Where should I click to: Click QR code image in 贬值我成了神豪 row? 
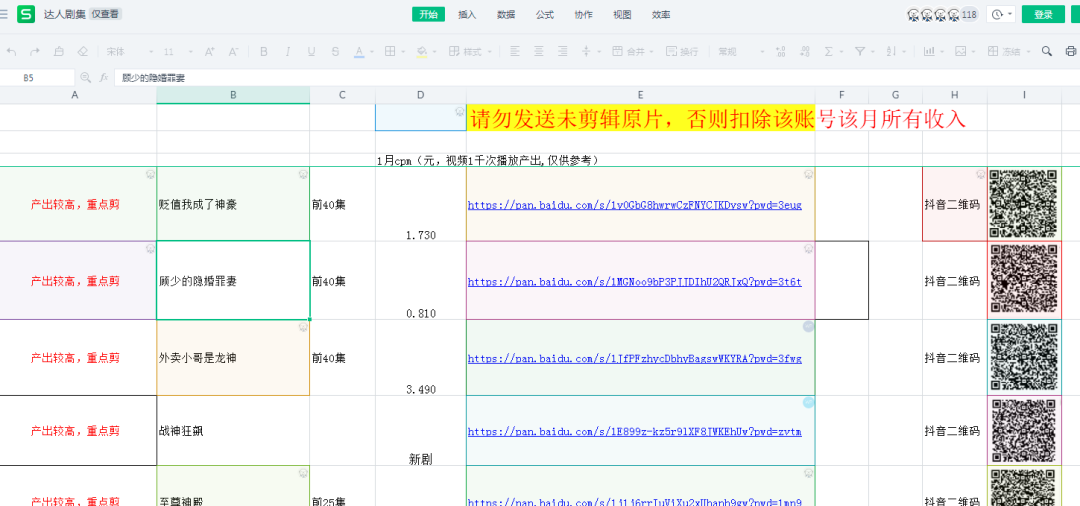(x=1024, y=204)
